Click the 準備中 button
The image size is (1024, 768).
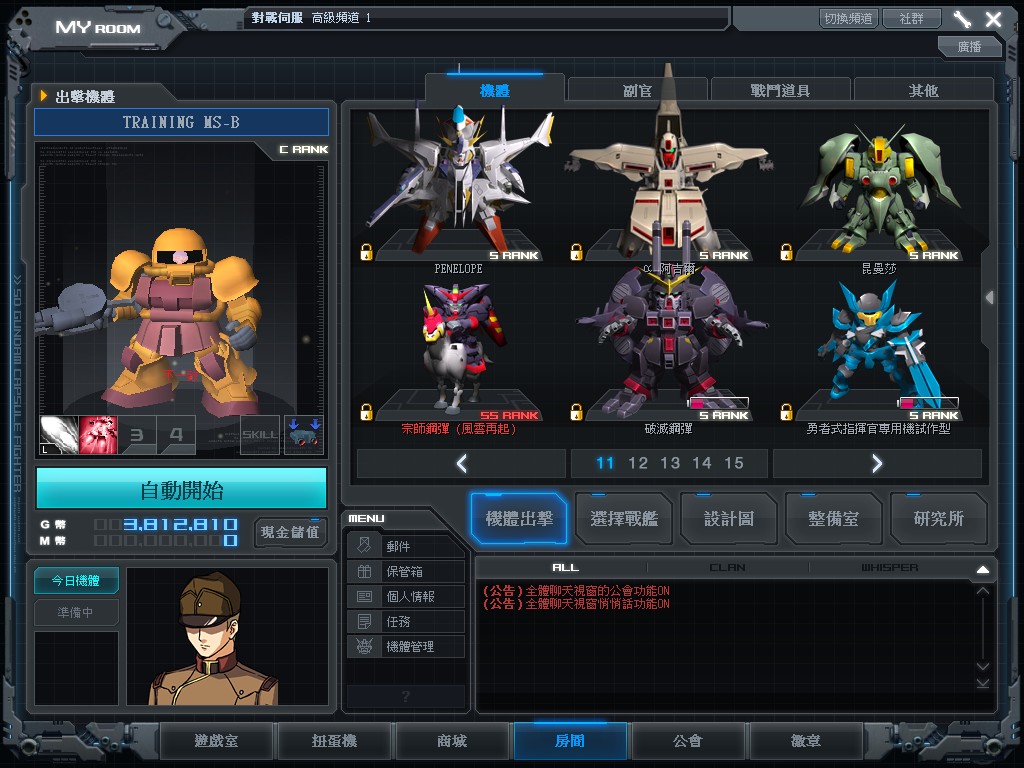[x=76, y=613]
